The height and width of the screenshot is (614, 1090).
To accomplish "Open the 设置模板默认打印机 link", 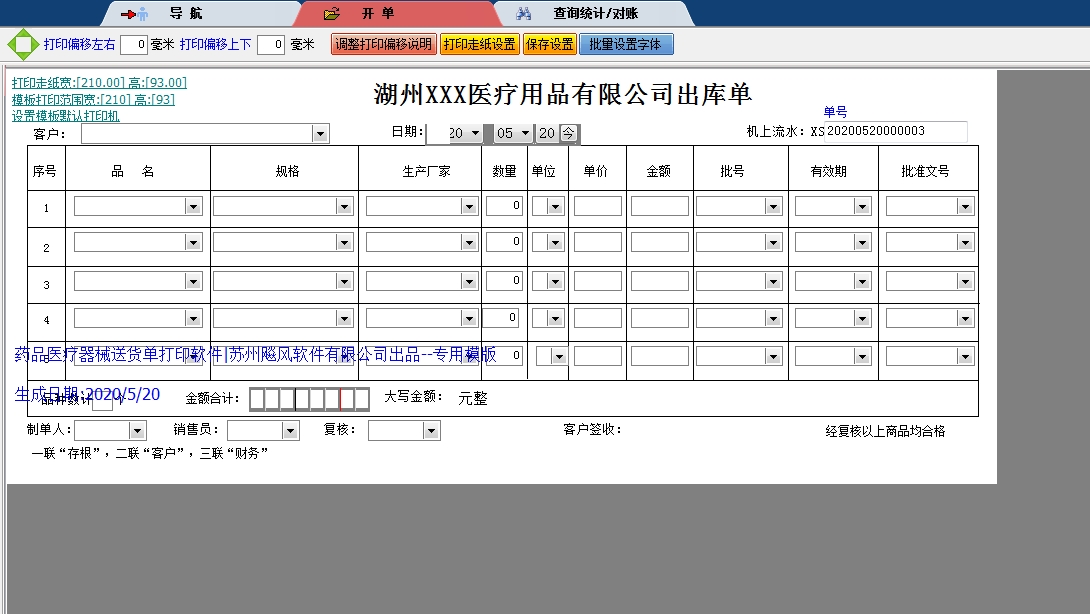I will coord(66,116).
